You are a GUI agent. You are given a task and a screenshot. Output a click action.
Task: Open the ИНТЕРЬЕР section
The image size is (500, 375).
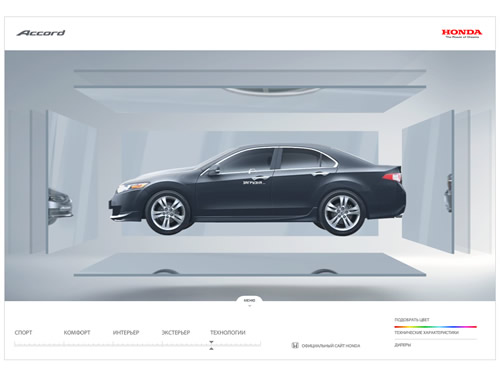coord(126,333)
